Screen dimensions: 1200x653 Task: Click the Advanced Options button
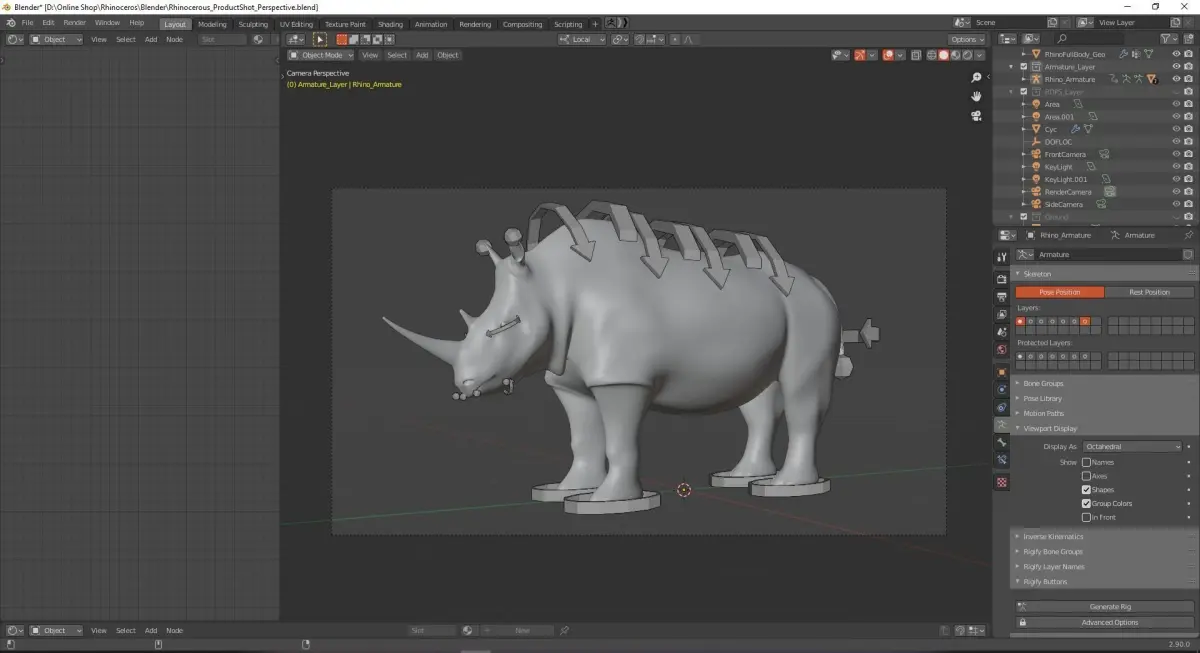1105,622
